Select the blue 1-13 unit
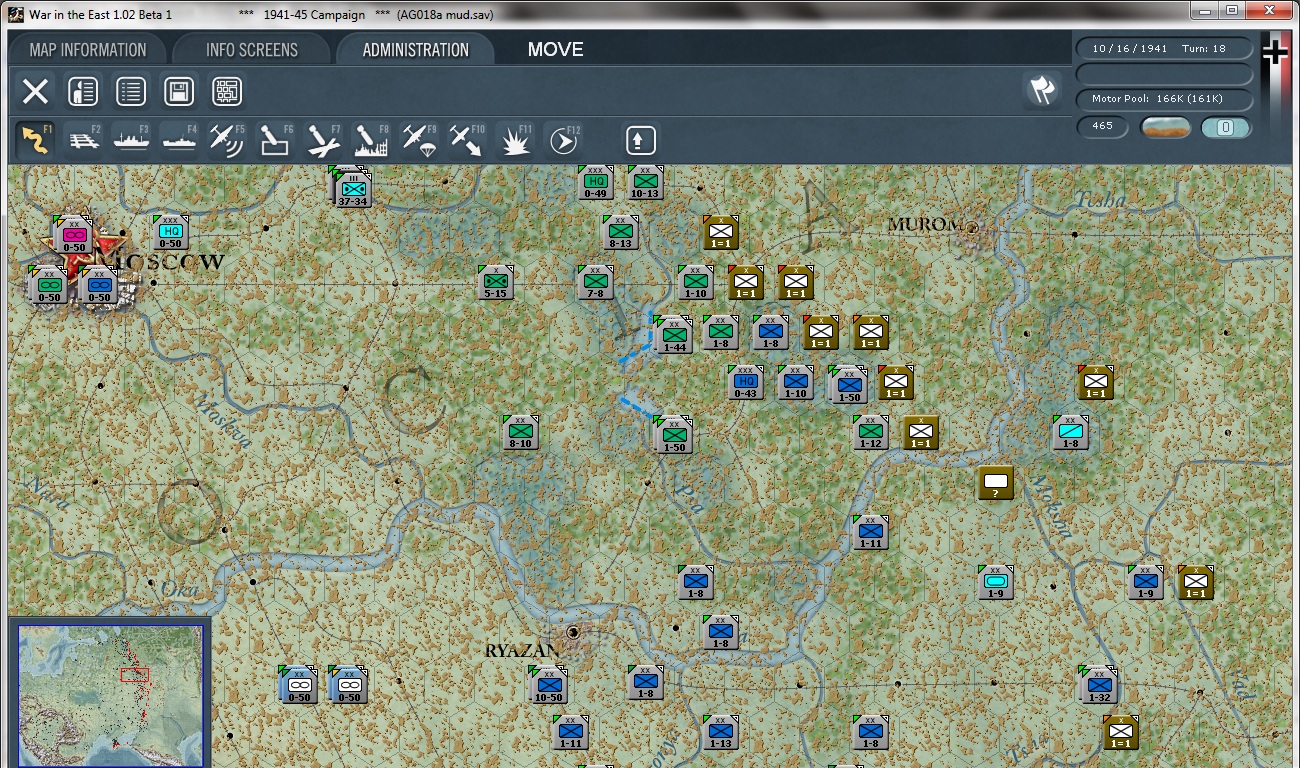This screenshot has width=1300, height=768. coord(721,733)
